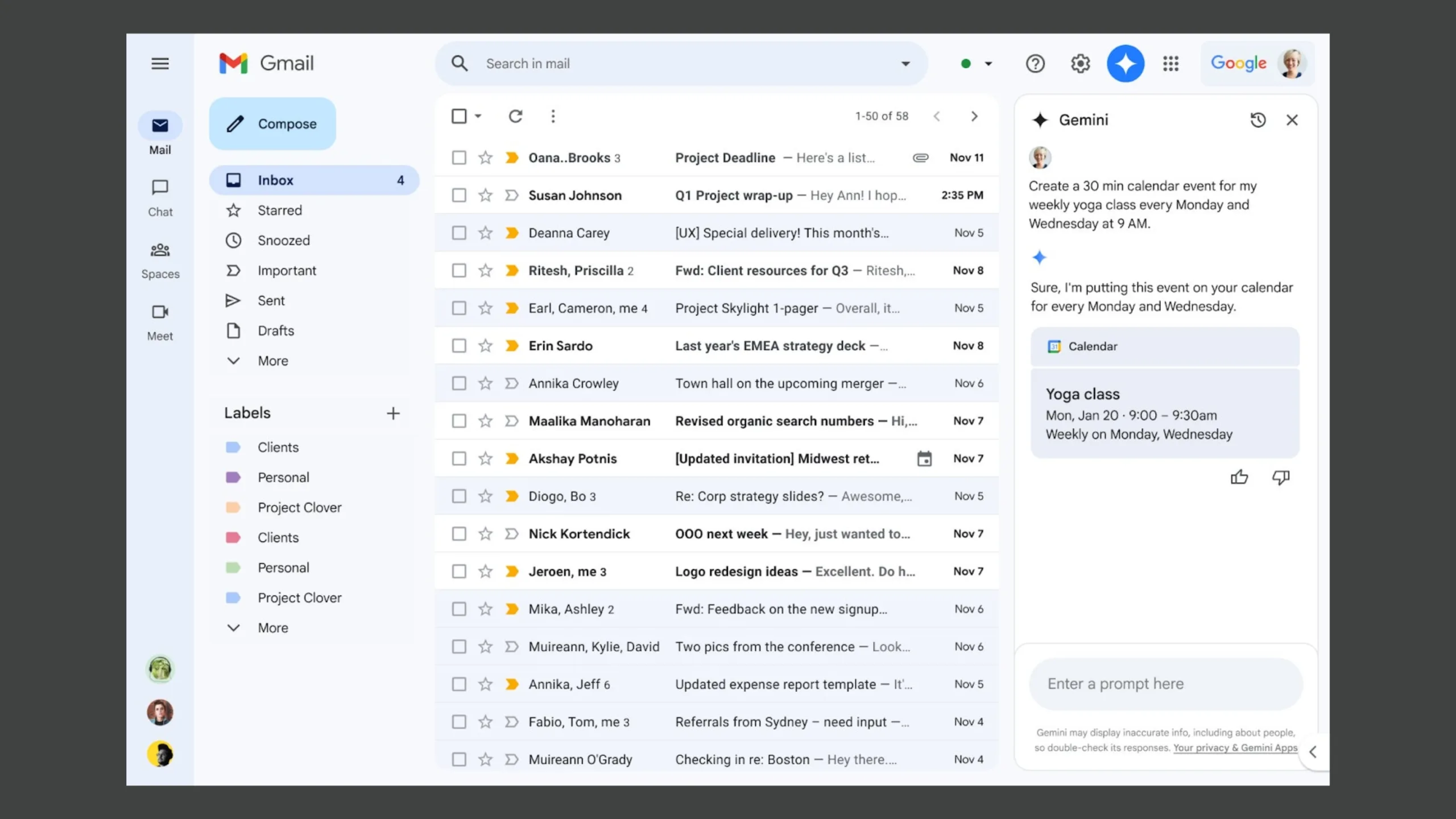1456x819 pixels.
Task: Click the Calendar chip in Gemini panel
Action: click(x=1165, y=346)
